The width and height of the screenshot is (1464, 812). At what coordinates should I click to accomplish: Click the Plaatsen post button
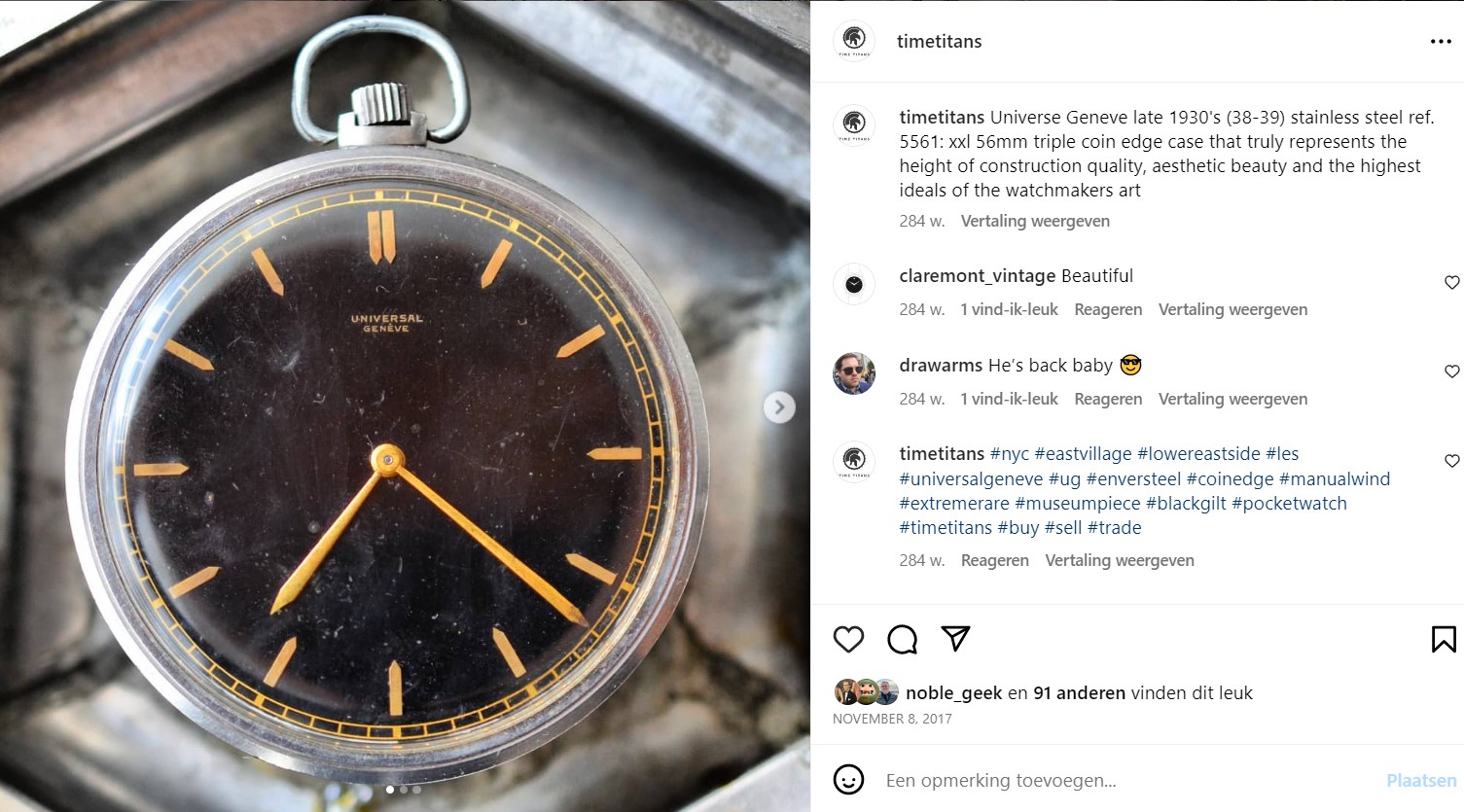[x=1421, y=780]
